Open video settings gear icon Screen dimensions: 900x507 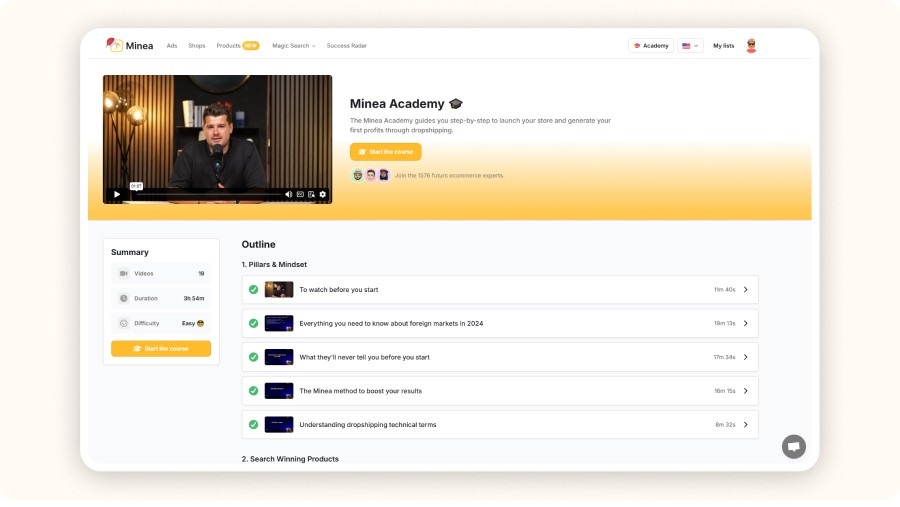click(x=323, y=195)
